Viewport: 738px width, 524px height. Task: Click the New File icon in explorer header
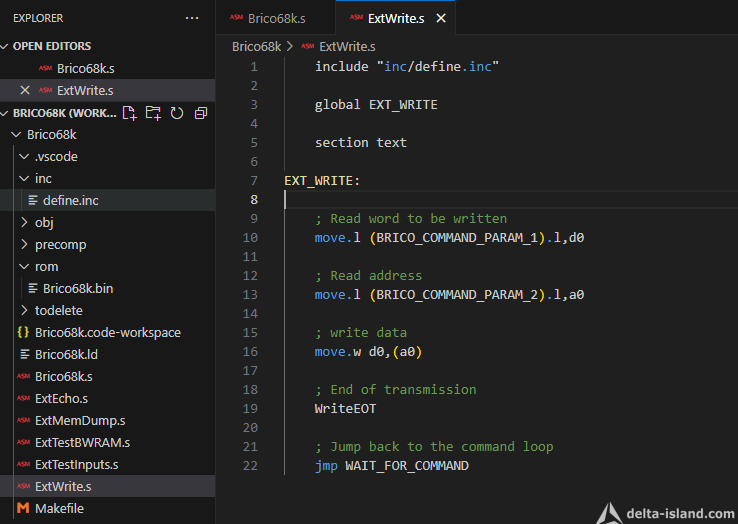(129, 113)
